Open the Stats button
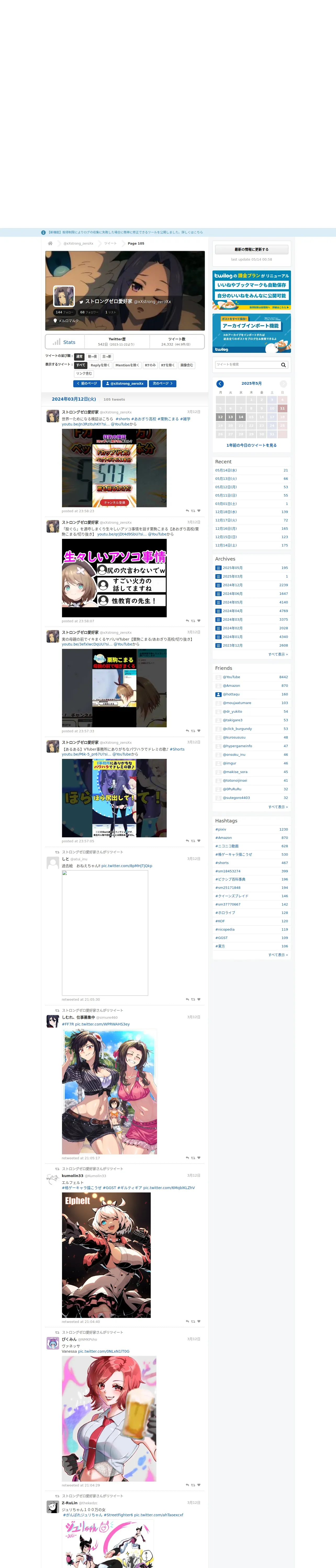The width and height of the screenshot is (336, 1568). 65,342
